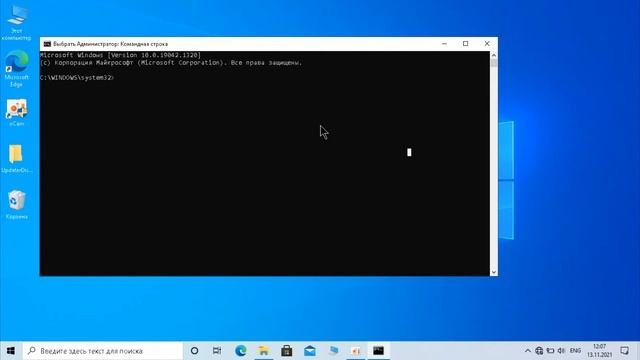
Task: Open the This PC desktop icon
Action: (16, 22)
